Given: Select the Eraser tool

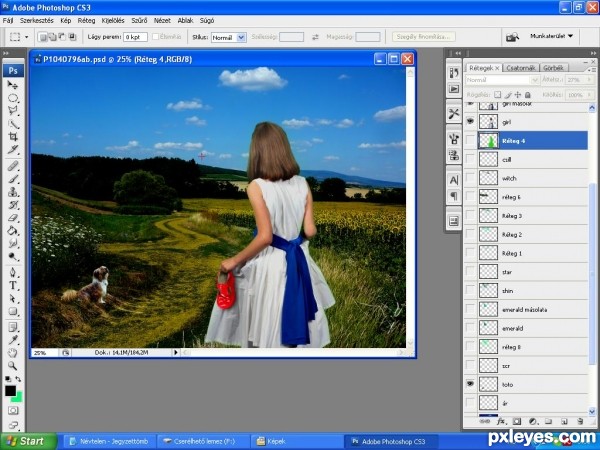Looking at the screenshot, I should click(x=13, y=218).
